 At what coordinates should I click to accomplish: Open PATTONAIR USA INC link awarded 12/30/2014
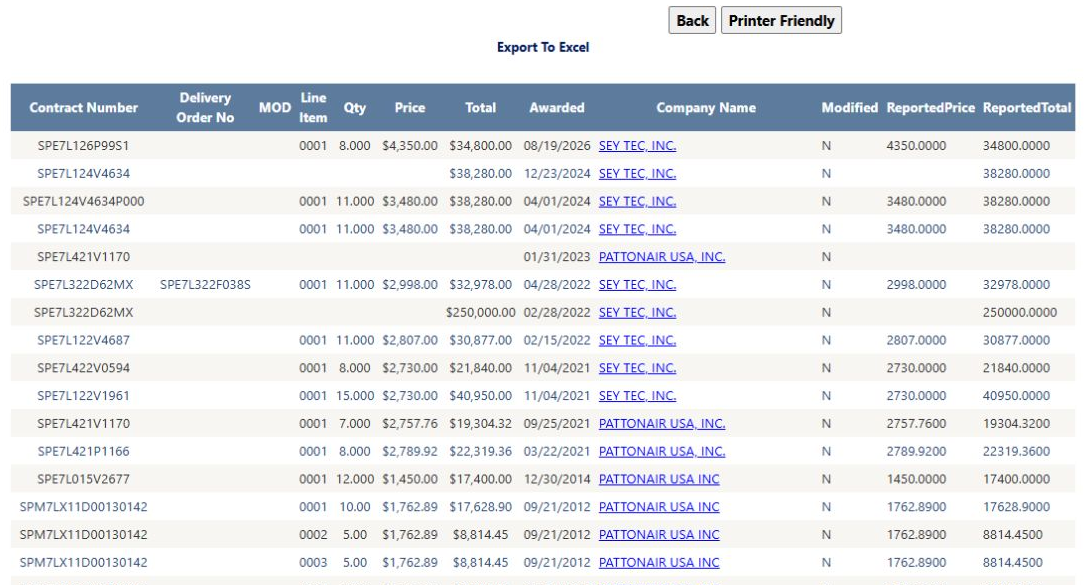tap(659, 479)
